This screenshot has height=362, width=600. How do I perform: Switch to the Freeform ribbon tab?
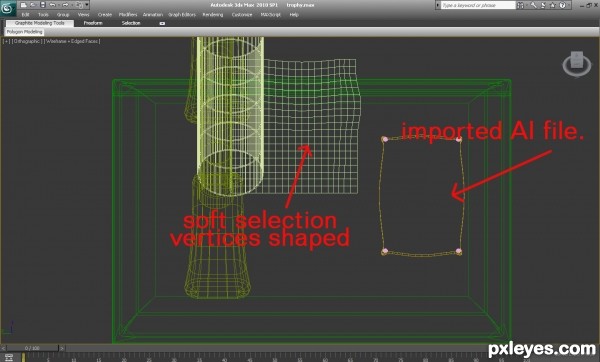tap(93, 23)
